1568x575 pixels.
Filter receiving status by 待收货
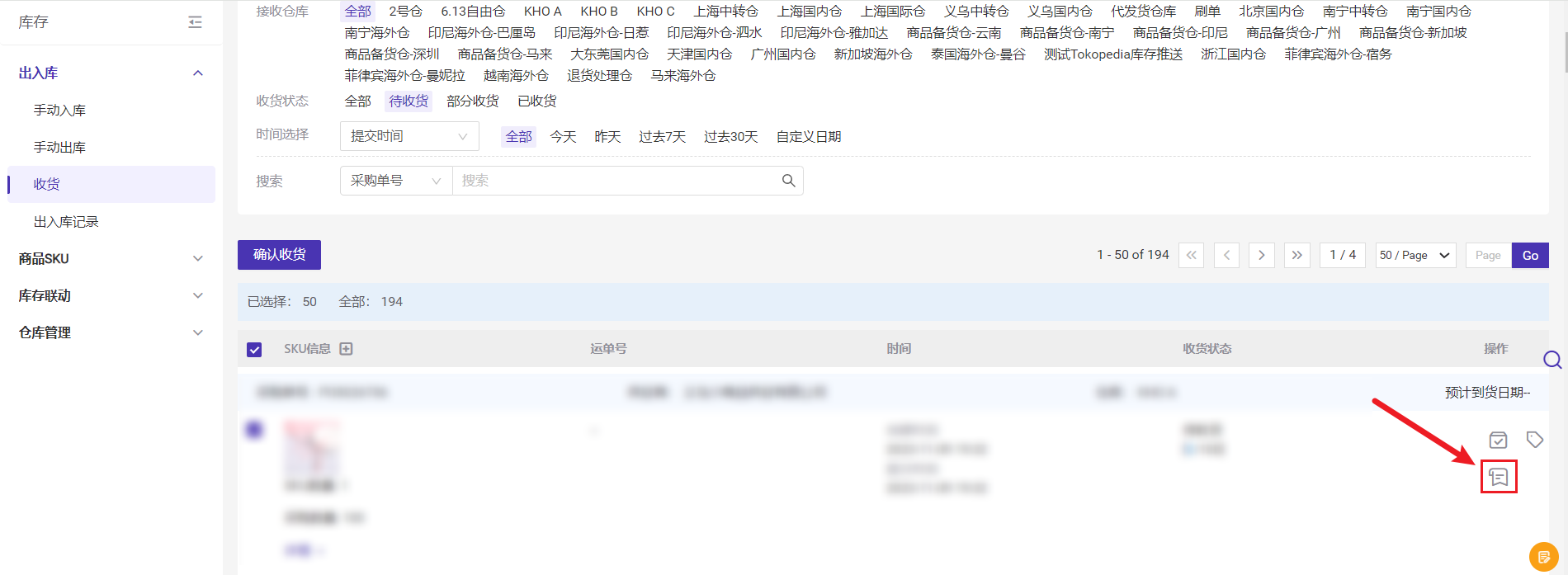(x=409, y=101)
